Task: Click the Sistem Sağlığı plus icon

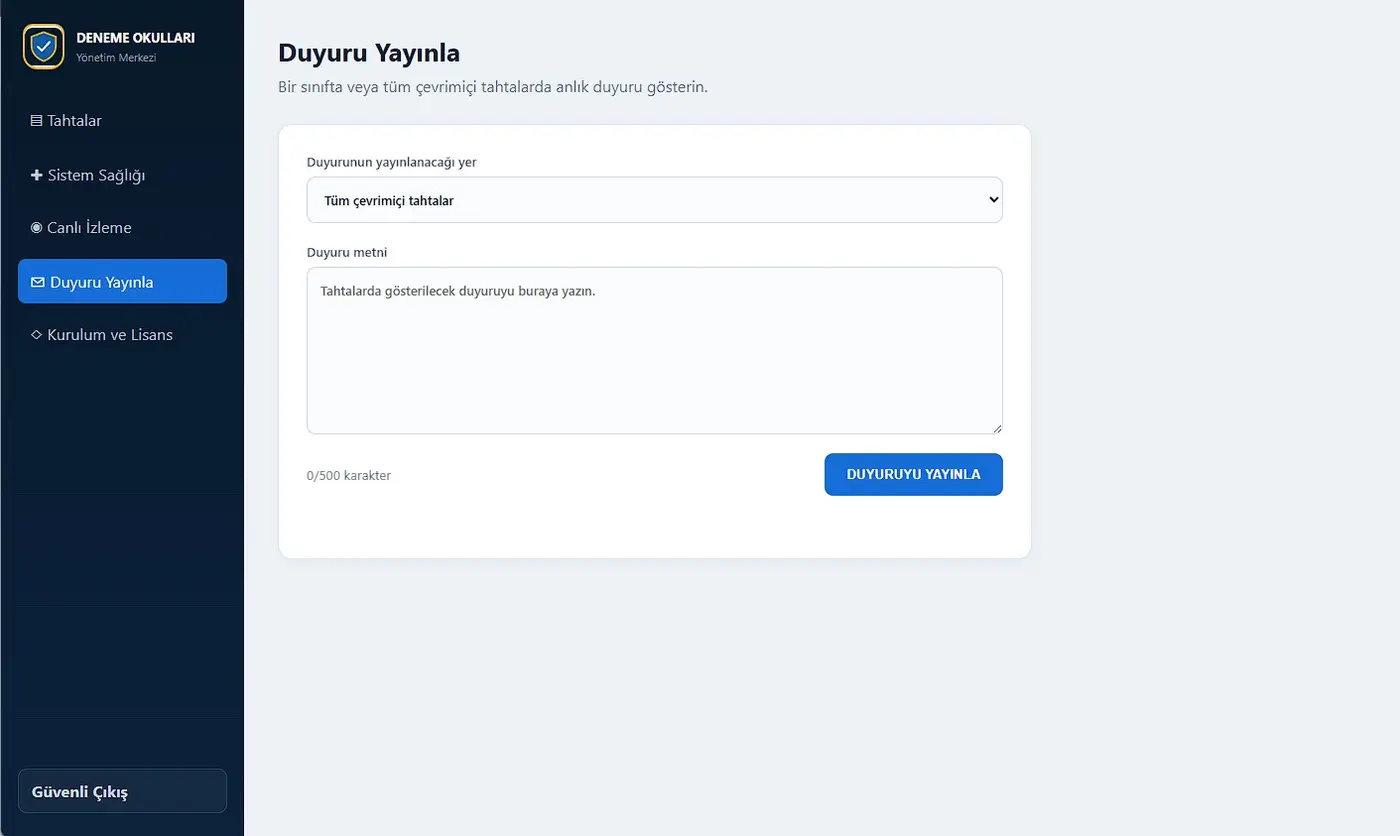Action: [37, 175]
